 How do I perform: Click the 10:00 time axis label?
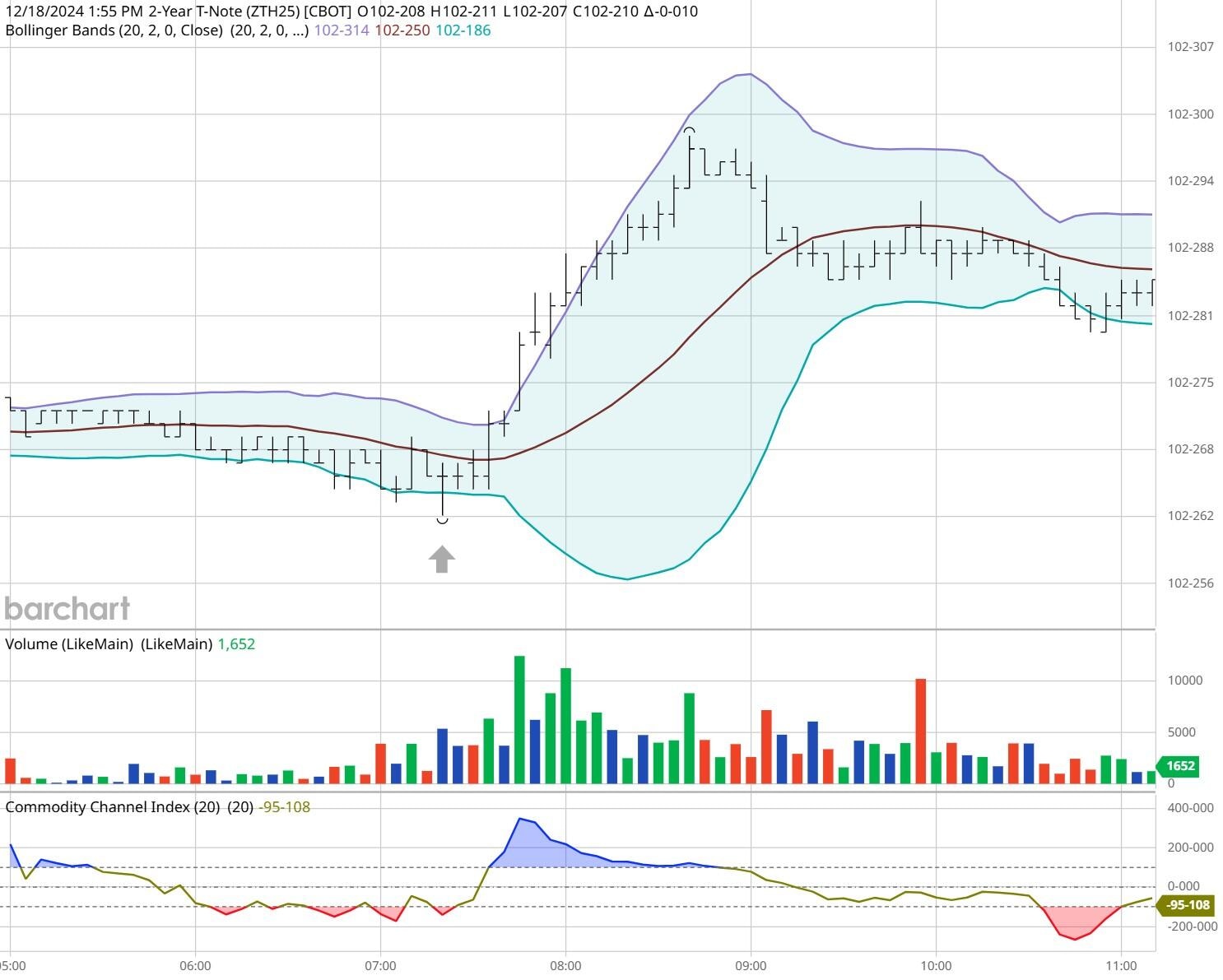[937, 966]
